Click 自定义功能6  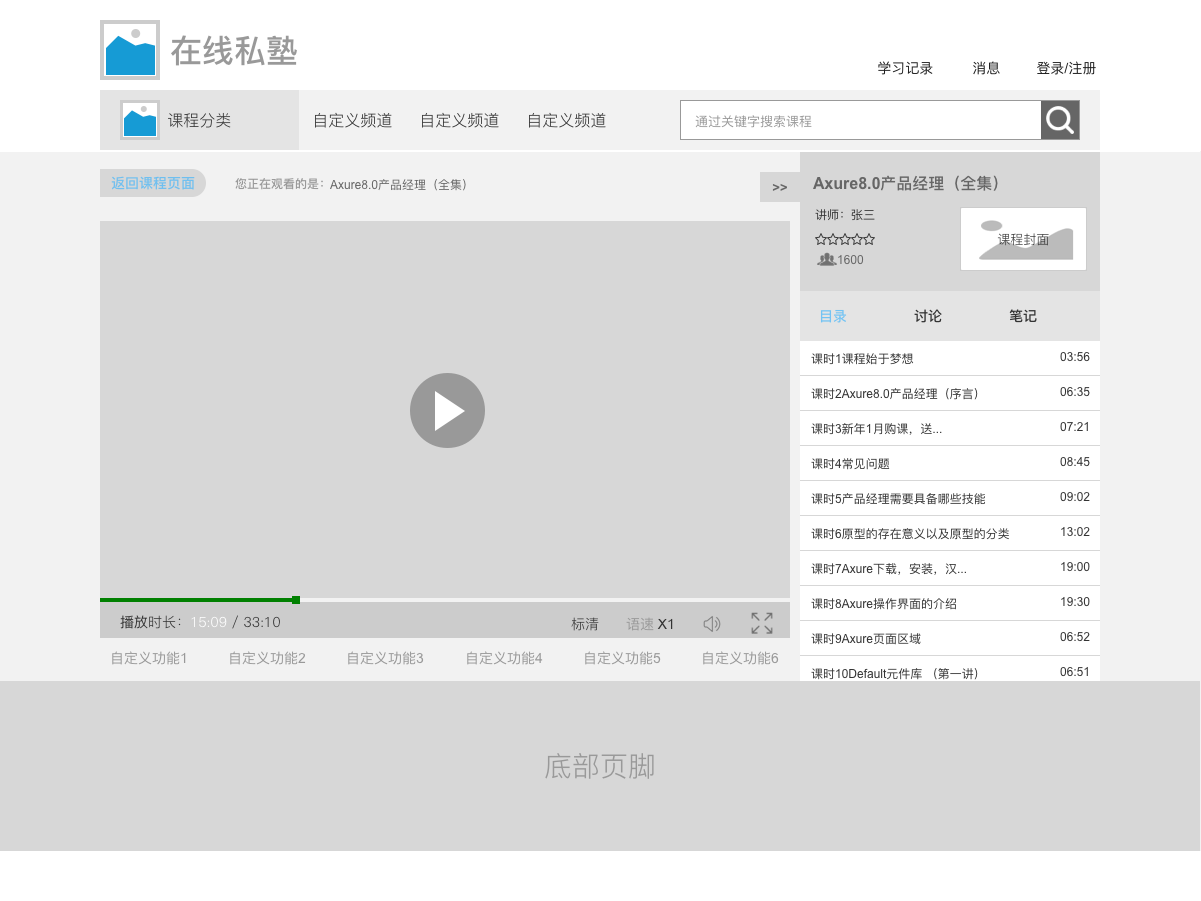point(740,658)
